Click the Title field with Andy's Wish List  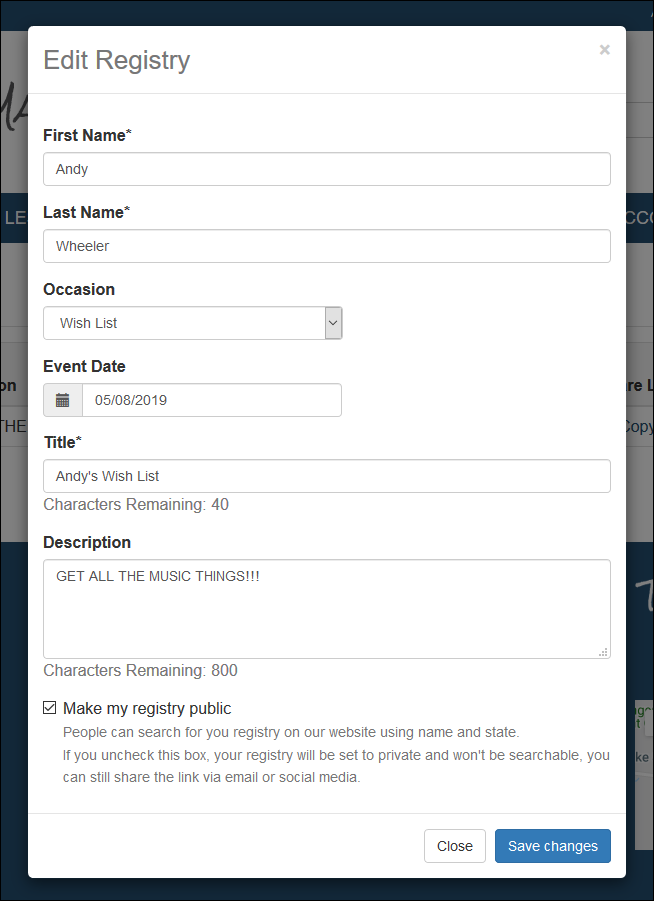pyautogui.click(x=327, y=476)
